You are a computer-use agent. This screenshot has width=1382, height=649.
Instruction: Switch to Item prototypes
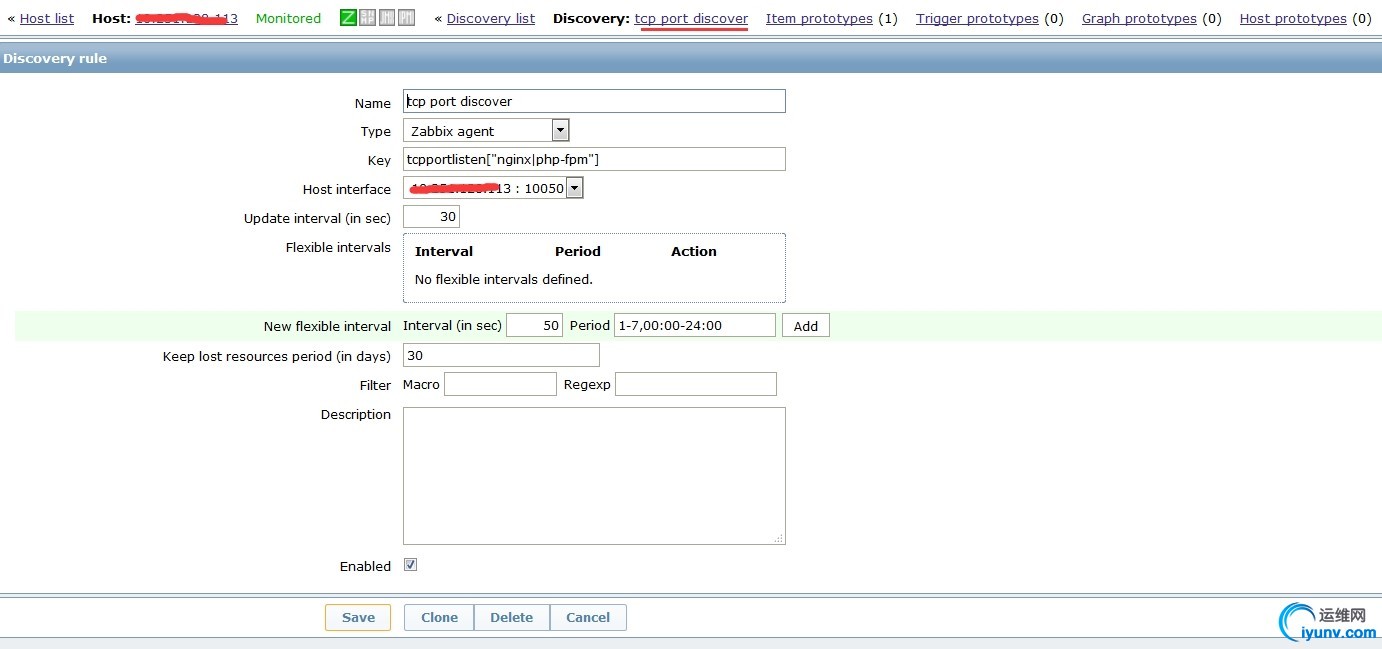pyautogui.click(x=819, y=18)
